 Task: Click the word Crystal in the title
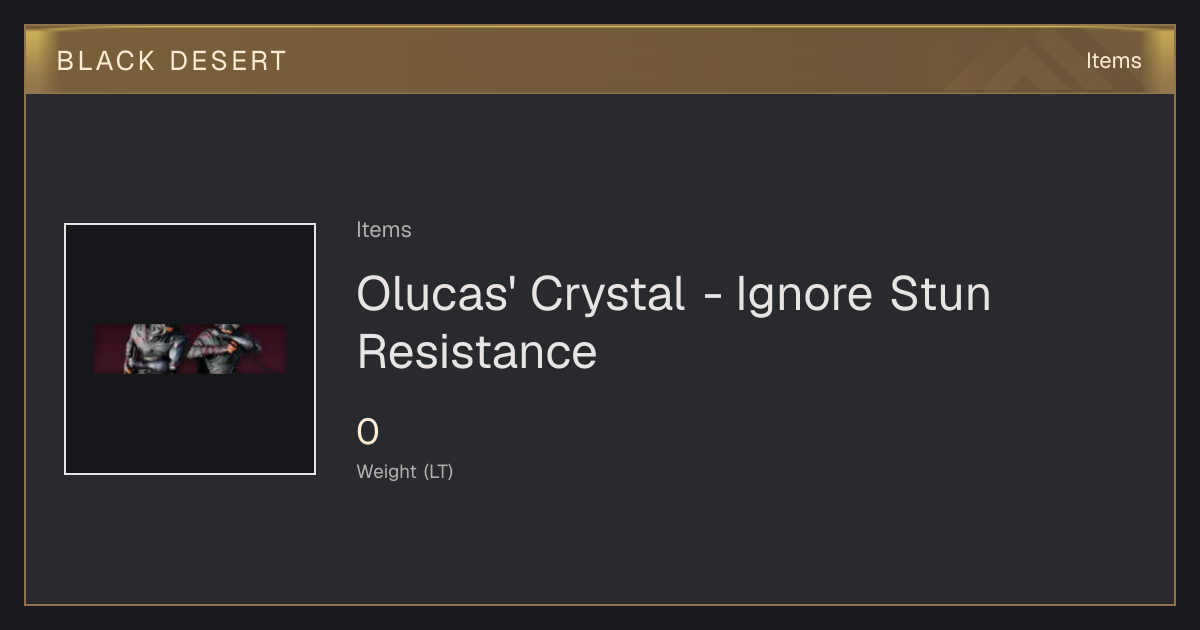[608, 295]
